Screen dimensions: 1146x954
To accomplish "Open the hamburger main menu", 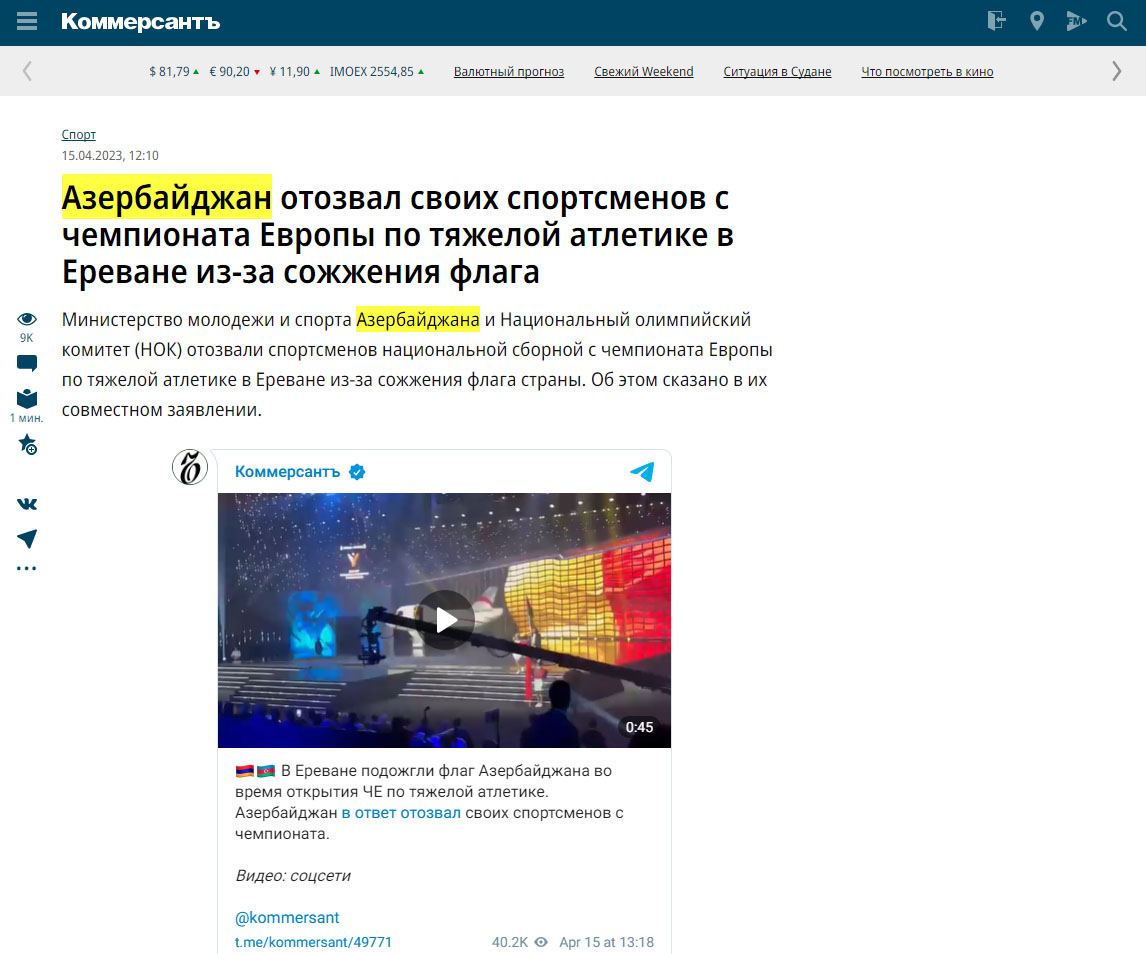I will click(27, 21).
